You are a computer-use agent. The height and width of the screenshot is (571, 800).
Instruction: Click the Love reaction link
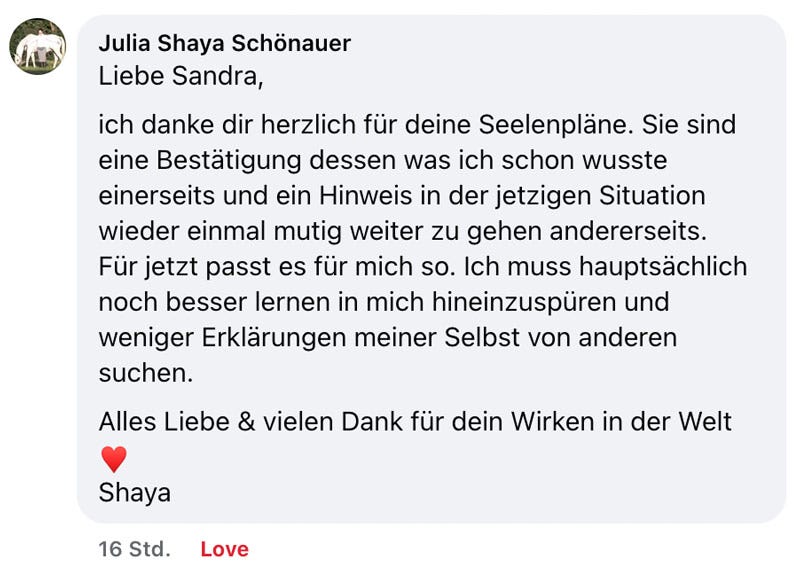[x=224, y=549]
